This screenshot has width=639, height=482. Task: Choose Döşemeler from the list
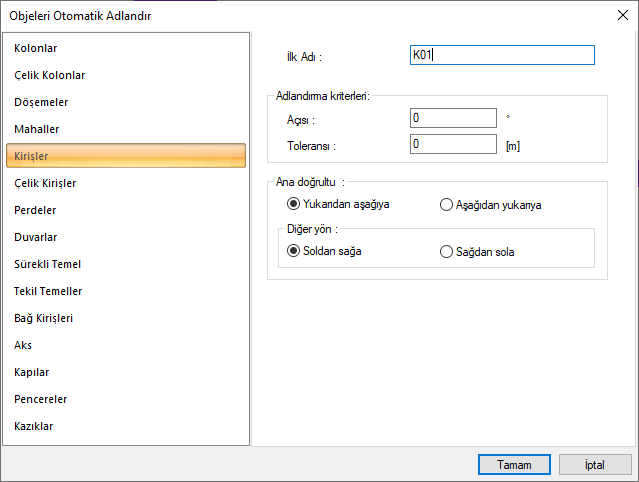pos(41,102)
